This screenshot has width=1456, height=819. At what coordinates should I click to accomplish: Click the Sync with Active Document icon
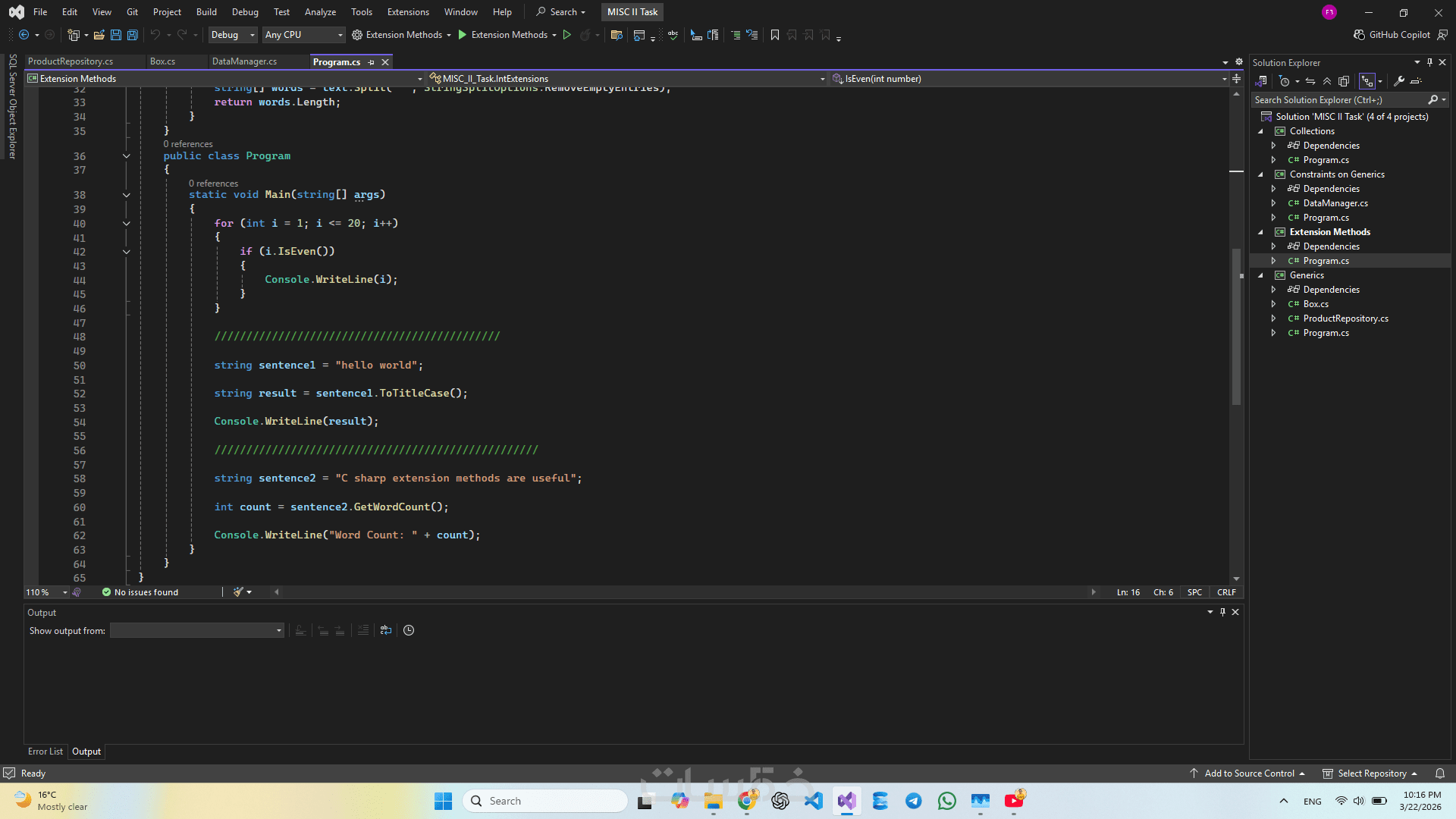pyautogui.click(x=1310, y=81)
